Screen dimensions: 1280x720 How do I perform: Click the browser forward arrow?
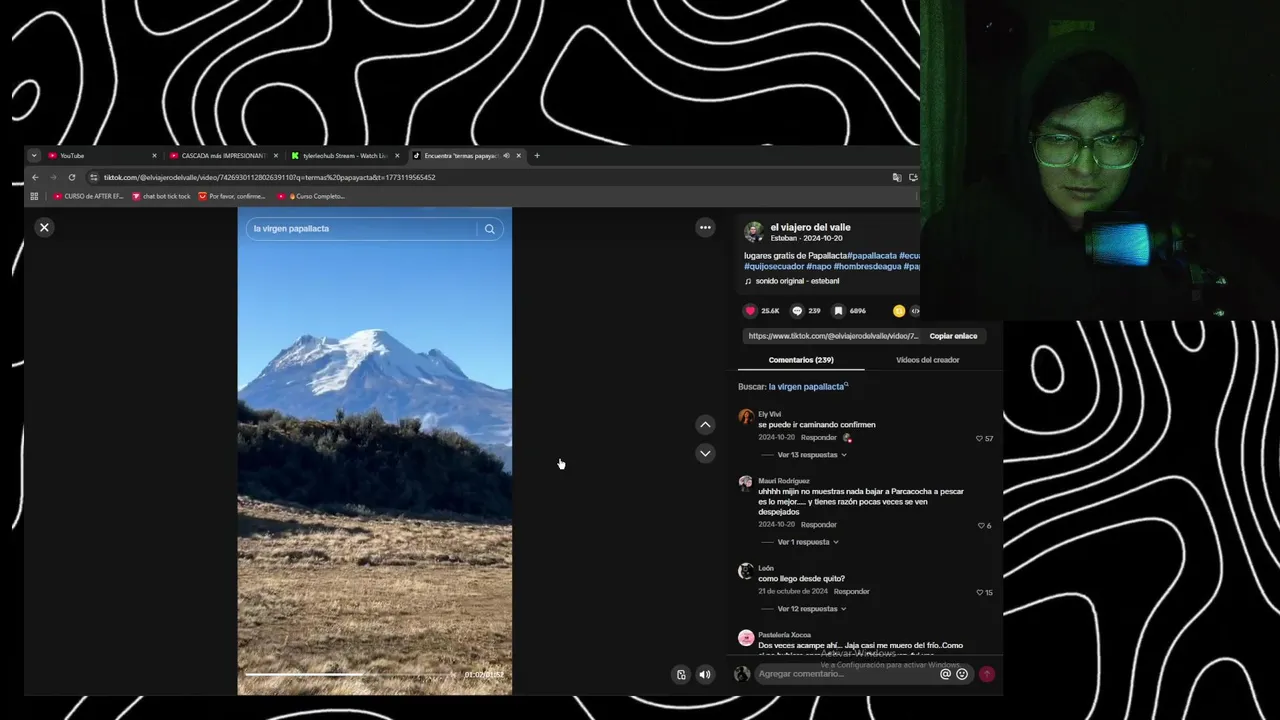pyautogui.click(x=53, y=177)
